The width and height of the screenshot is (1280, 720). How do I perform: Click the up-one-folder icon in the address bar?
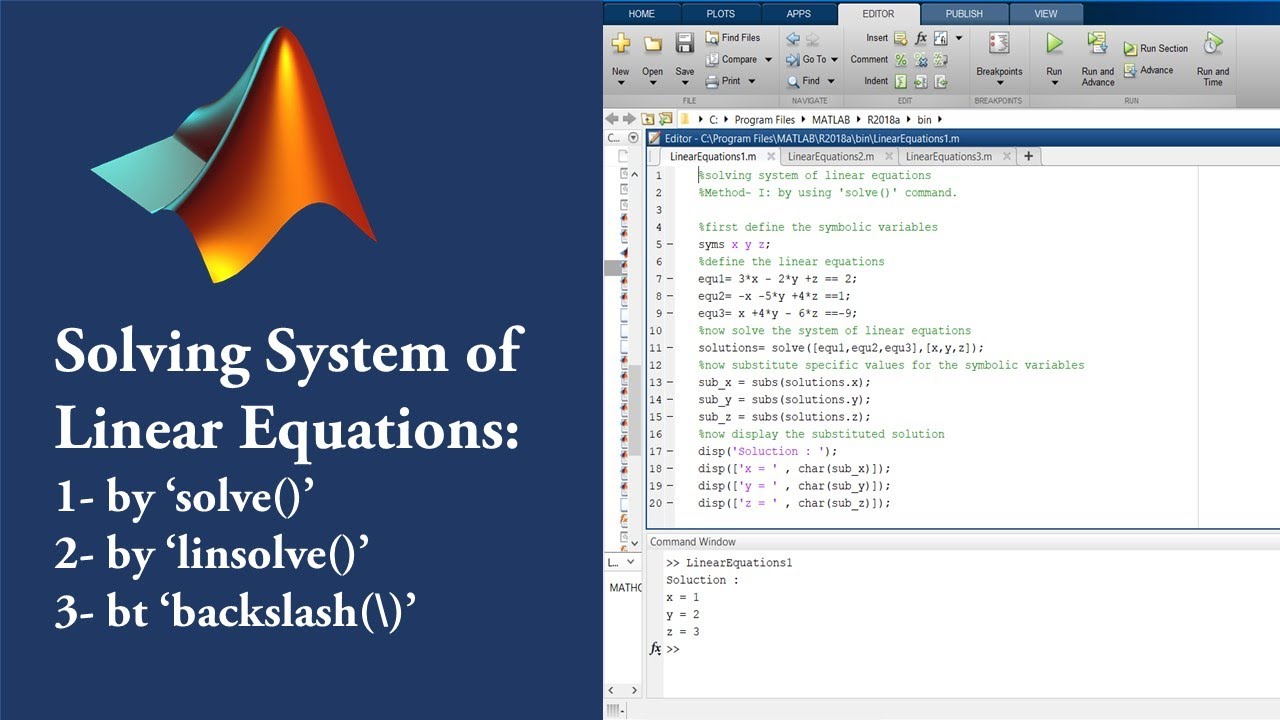(648, 119)
